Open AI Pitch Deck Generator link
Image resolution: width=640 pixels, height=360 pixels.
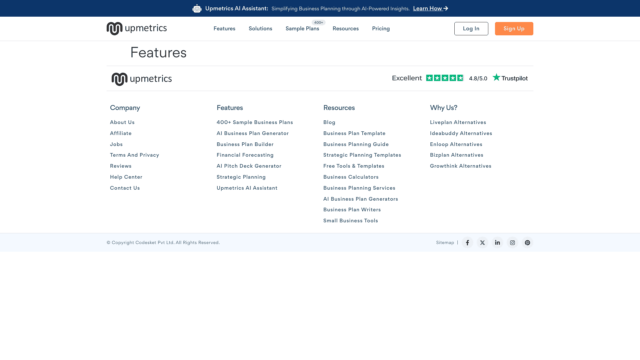click(x=249, y=166)
